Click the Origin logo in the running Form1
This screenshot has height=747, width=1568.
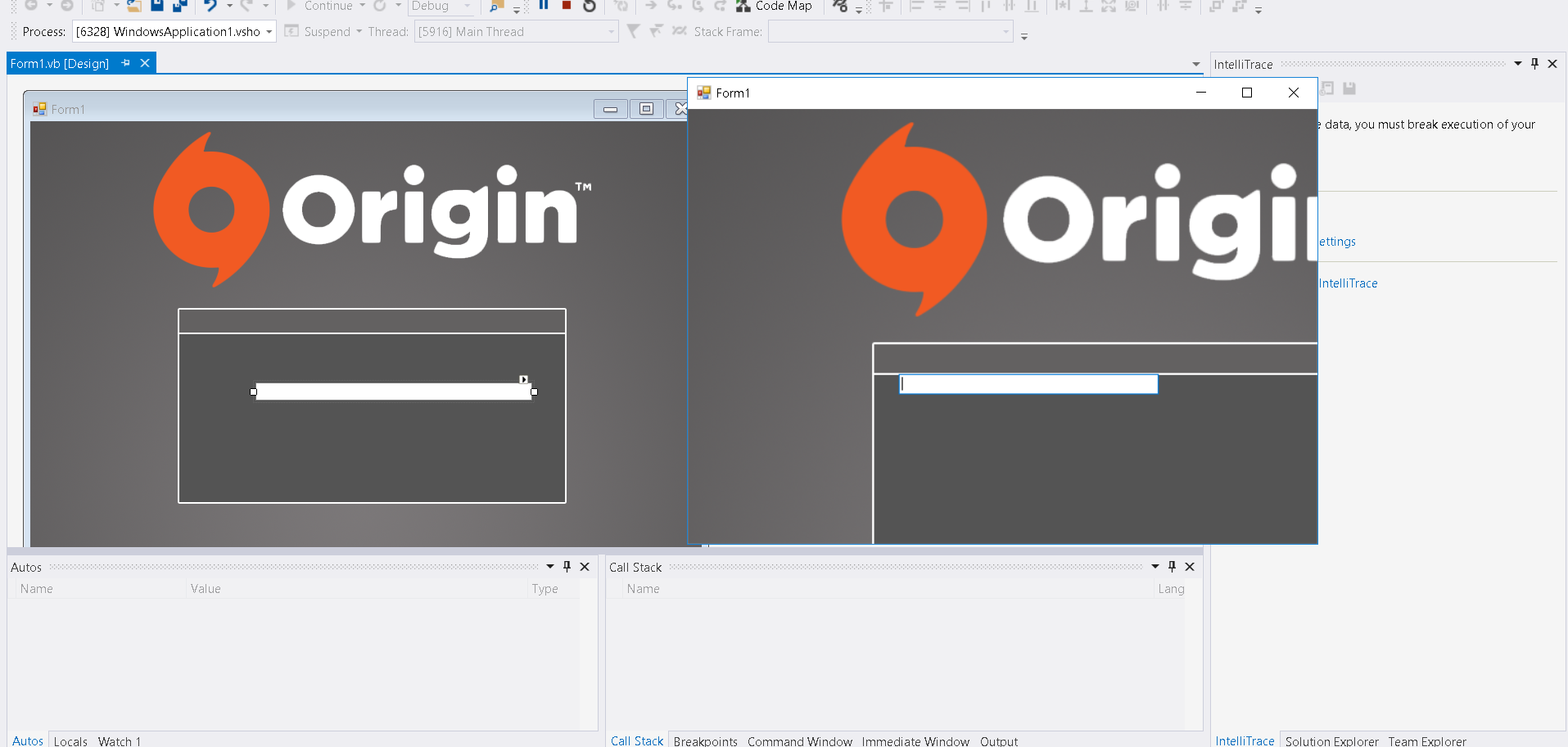[x=1080, y=220]
